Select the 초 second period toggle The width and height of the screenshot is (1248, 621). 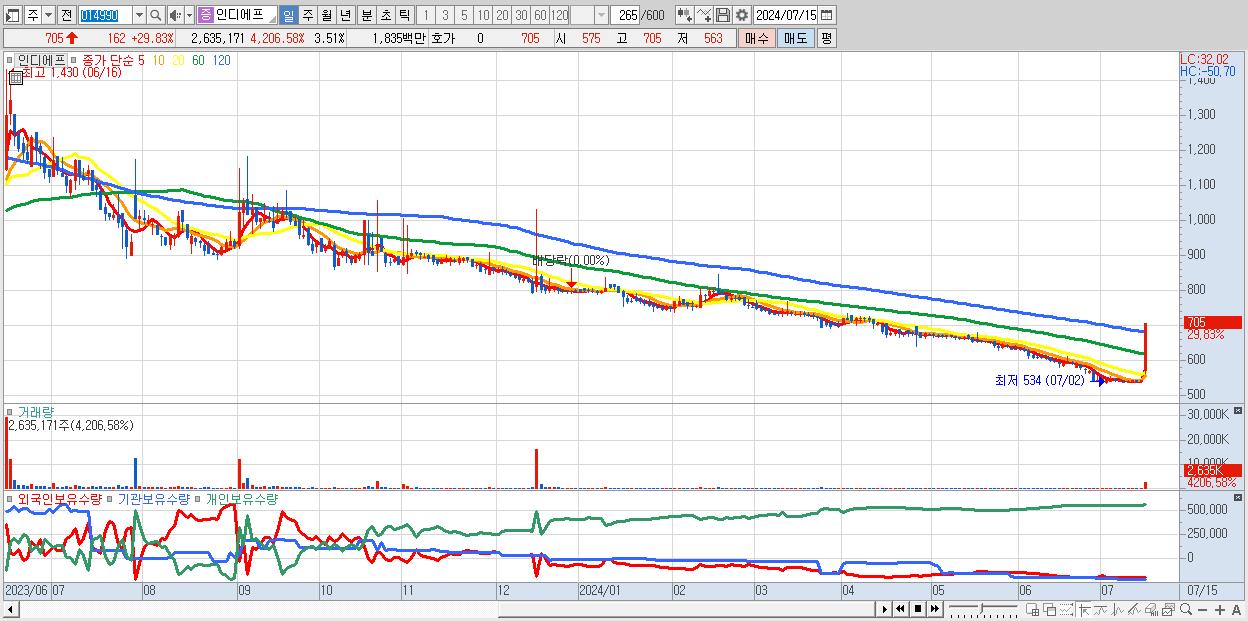tap(385, 15)
